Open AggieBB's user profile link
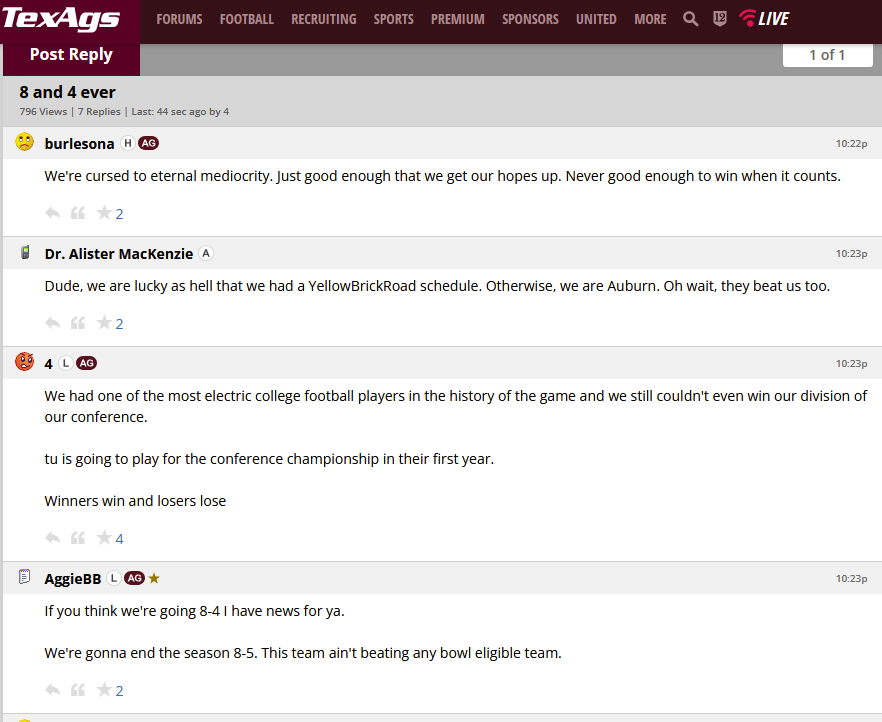Screen dimensions: 882x722 pyautogui.click(x=73, y=579)
